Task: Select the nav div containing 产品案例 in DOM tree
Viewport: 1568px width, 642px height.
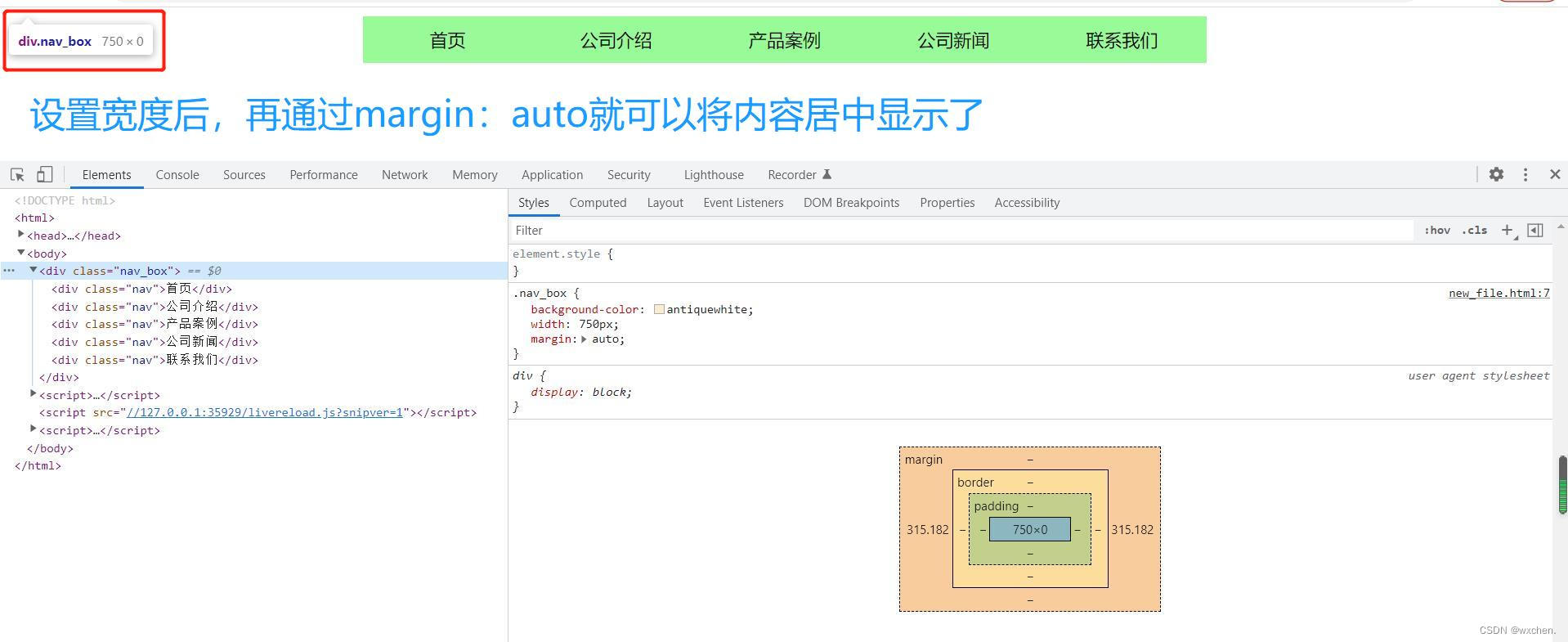Action: coord(155,324)
